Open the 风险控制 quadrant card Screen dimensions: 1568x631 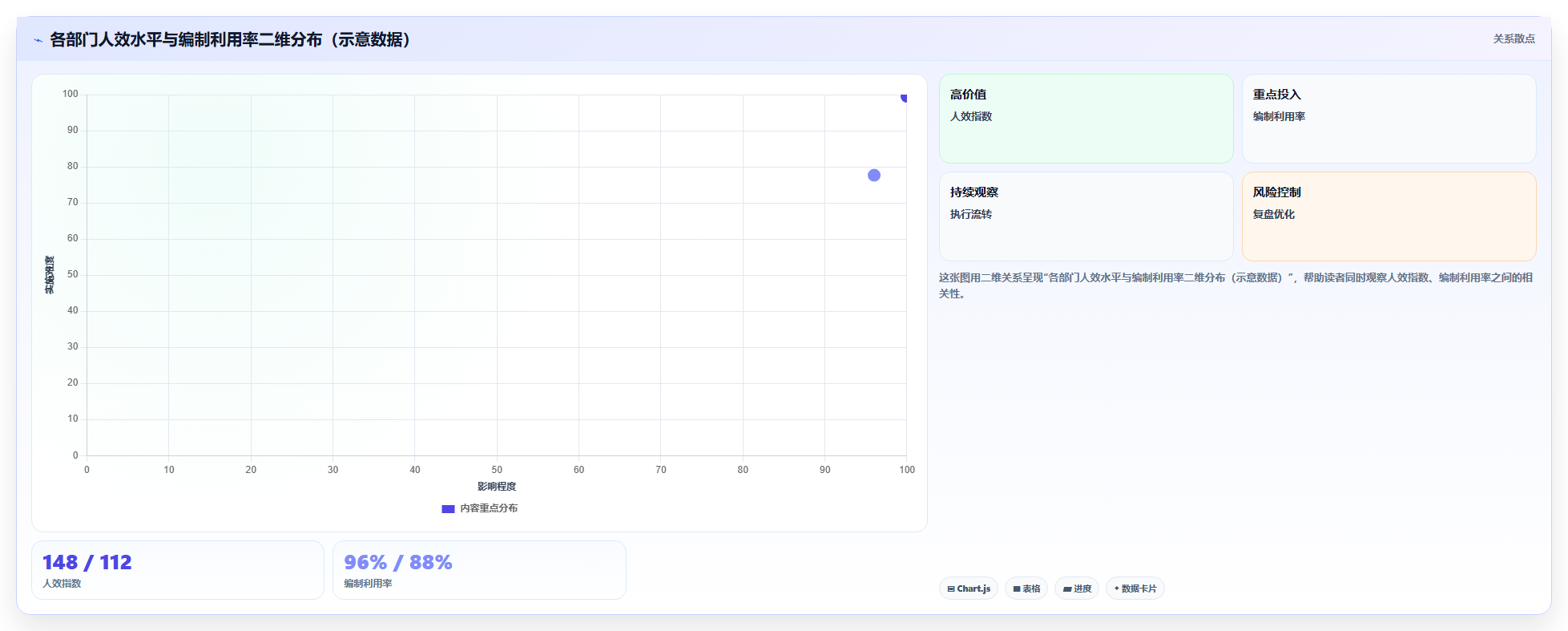point(1389,216)
